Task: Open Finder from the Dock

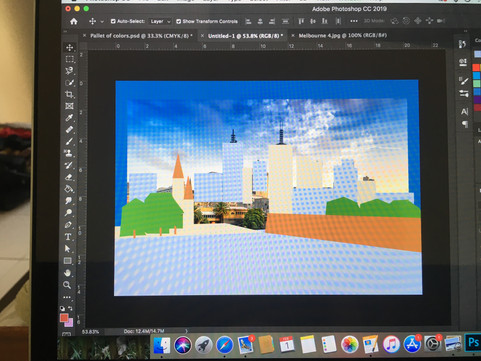Action: 162,345
